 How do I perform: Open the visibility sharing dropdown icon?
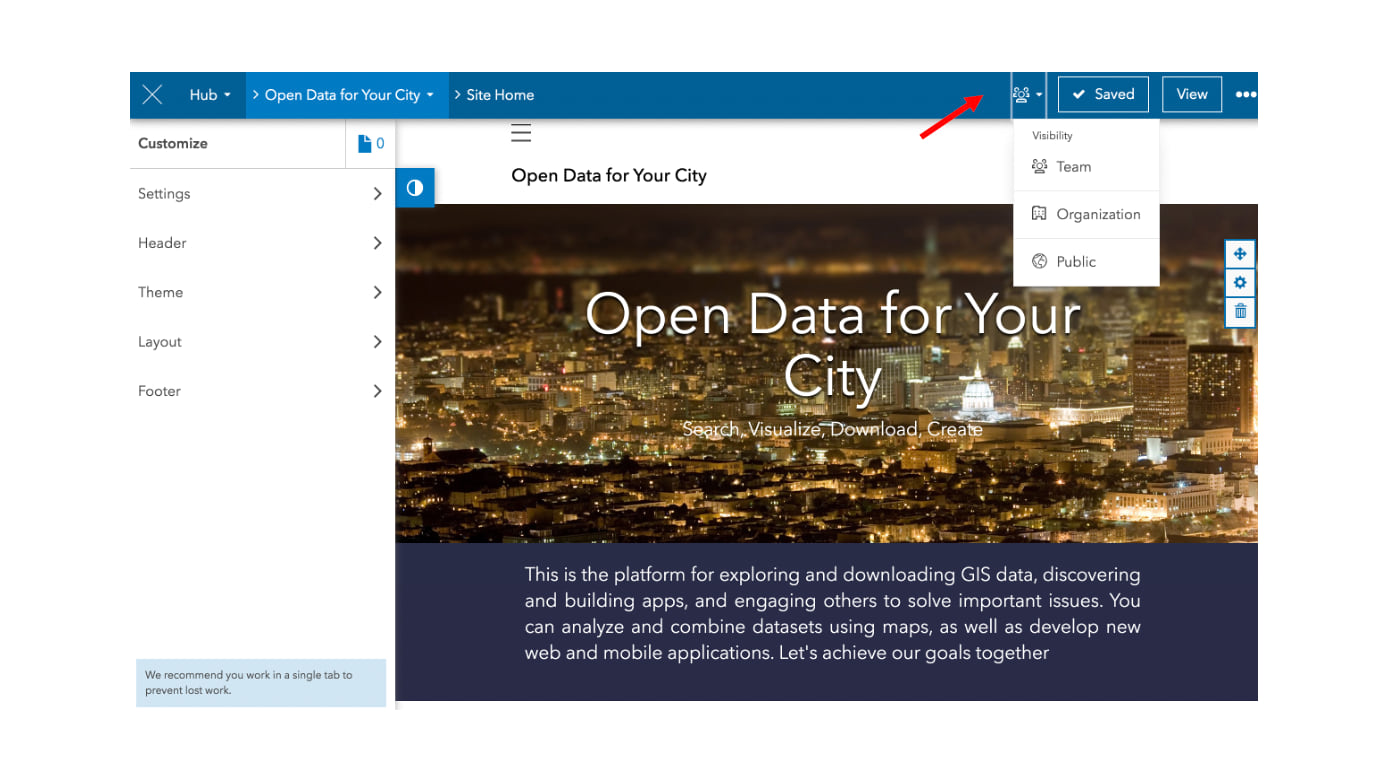[x=1028, y=95]
